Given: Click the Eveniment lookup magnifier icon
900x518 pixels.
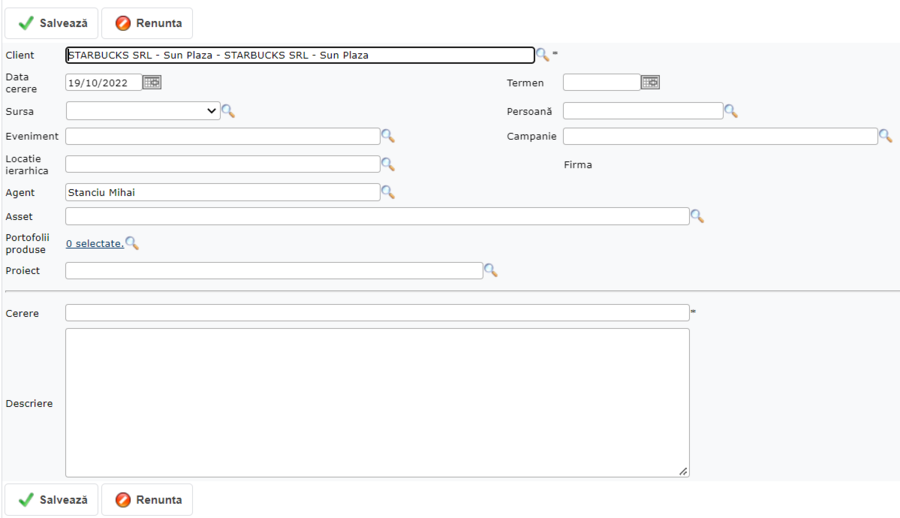Looking at the screenshot, I should click(388, 136).
